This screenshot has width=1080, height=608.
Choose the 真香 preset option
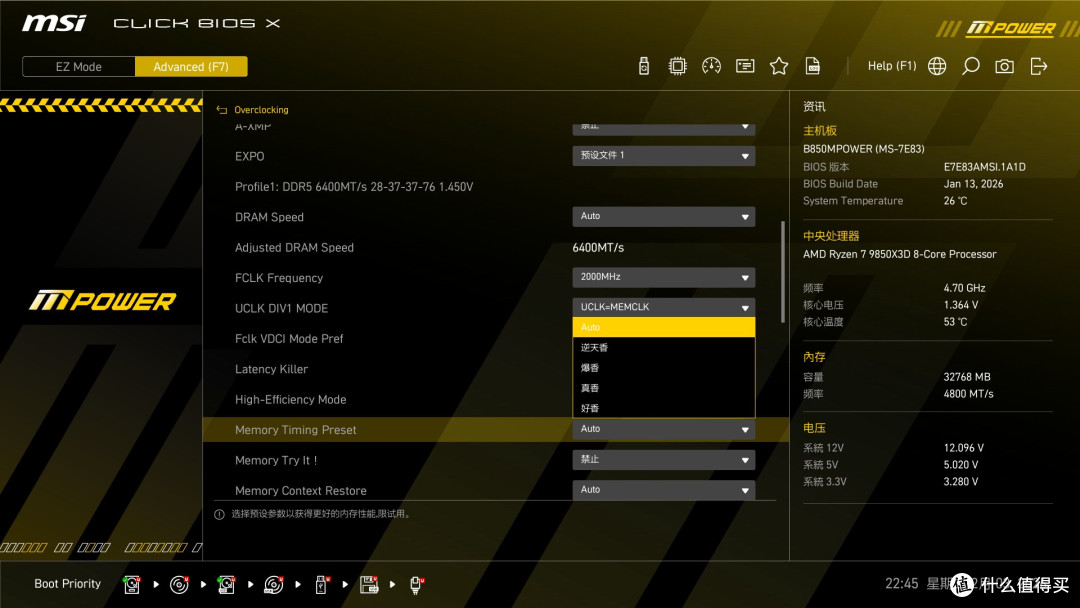coord(663,388)
